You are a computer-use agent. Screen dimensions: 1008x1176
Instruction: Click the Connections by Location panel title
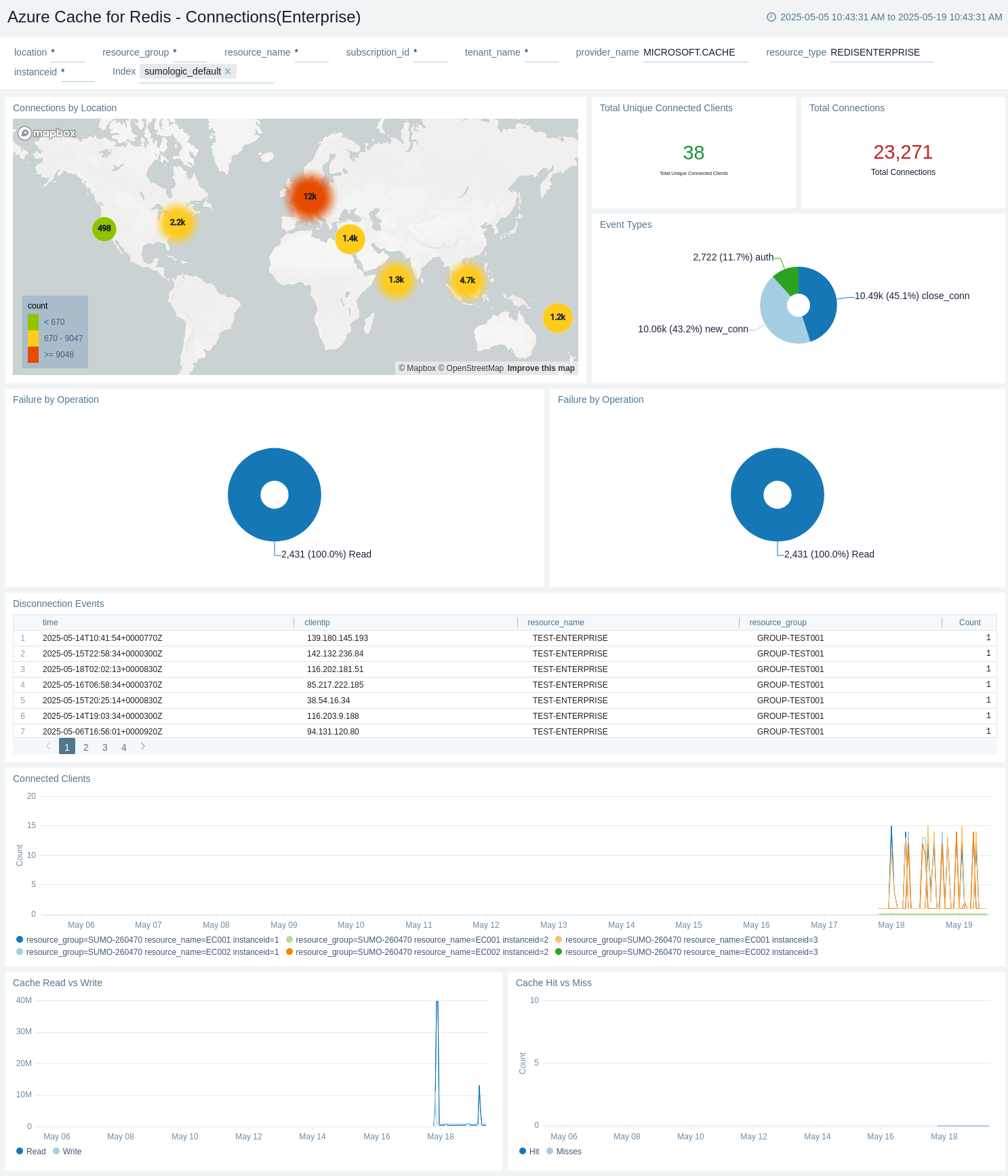tap(64, 108)
